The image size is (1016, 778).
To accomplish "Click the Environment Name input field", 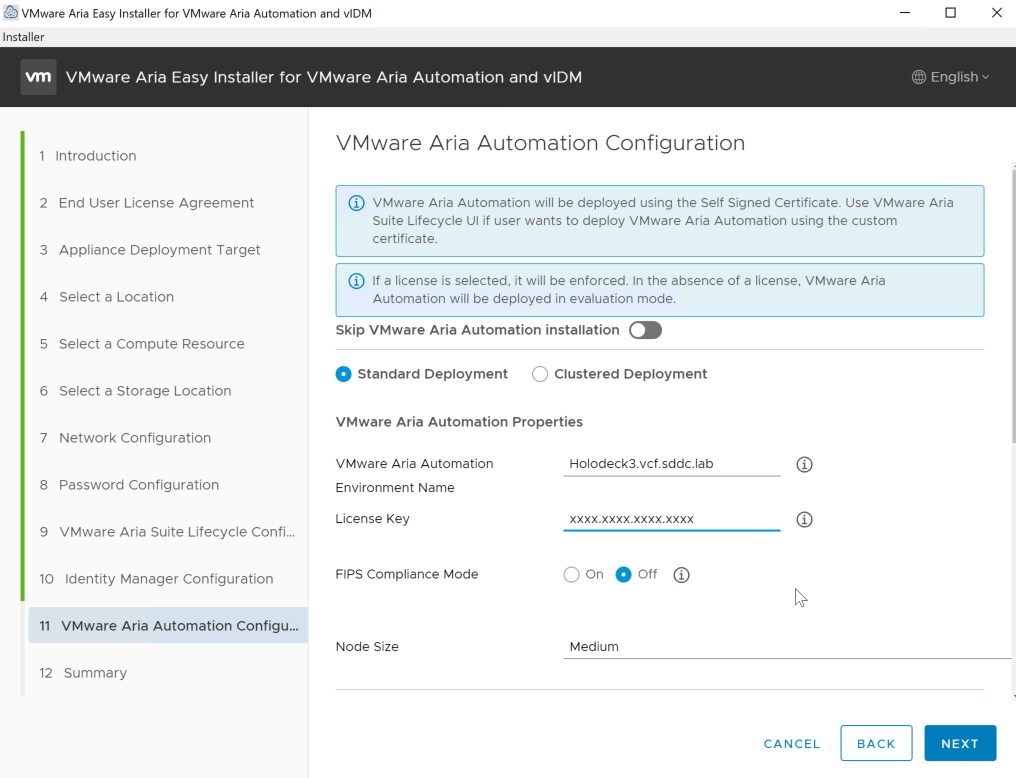I will pos(671,464).
